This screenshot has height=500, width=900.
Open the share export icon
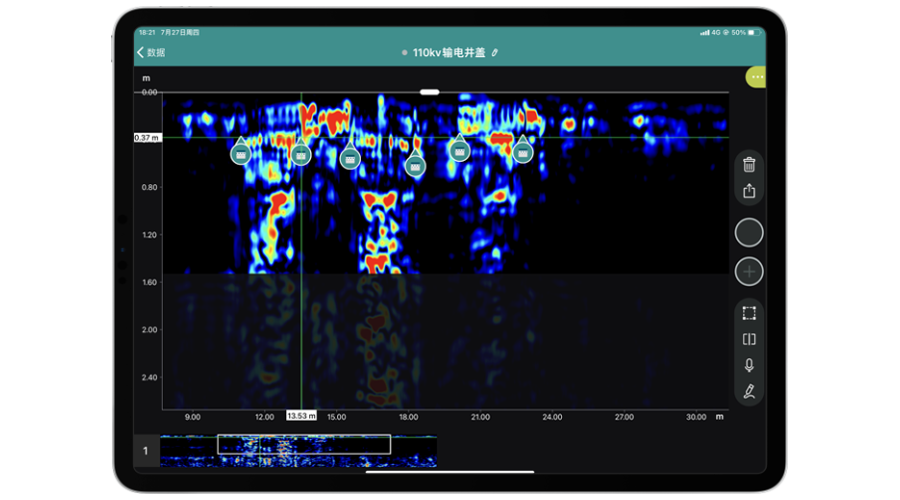[749, 191]
